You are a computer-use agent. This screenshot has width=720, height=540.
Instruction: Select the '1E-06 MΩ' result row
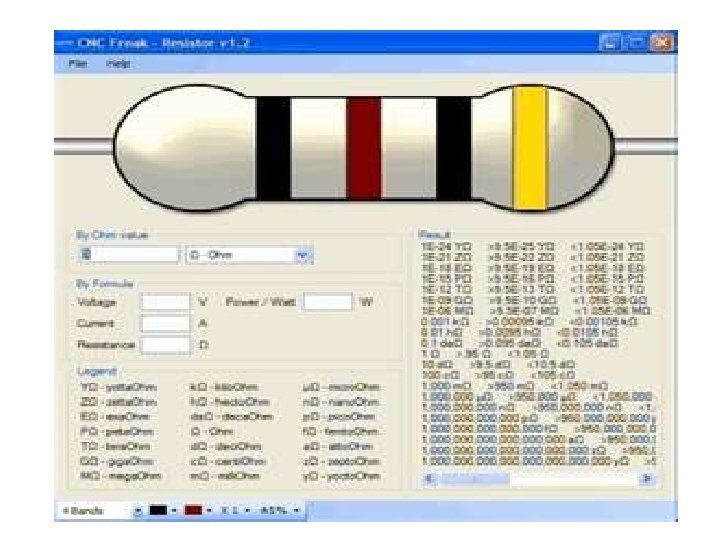(538, 311)
